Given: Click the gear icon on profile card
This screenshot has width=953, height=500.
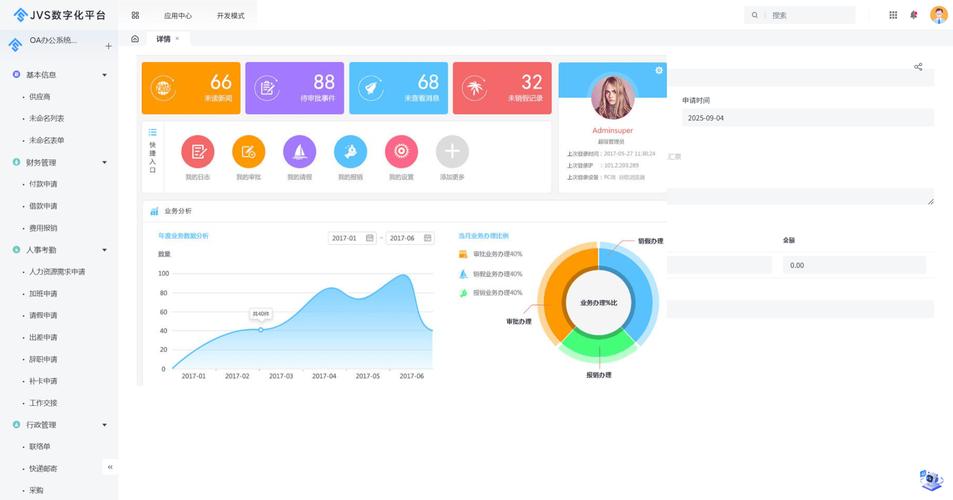Looking at the screenshot, I should point(659,70).
